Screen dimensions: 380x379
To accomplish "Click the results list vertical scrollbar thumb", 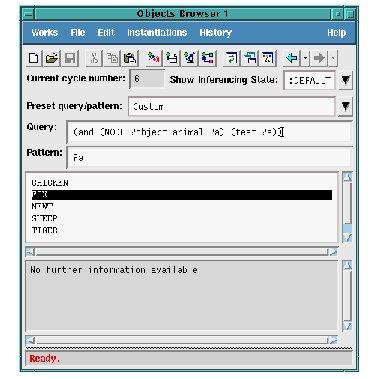I will pos(347,203).
